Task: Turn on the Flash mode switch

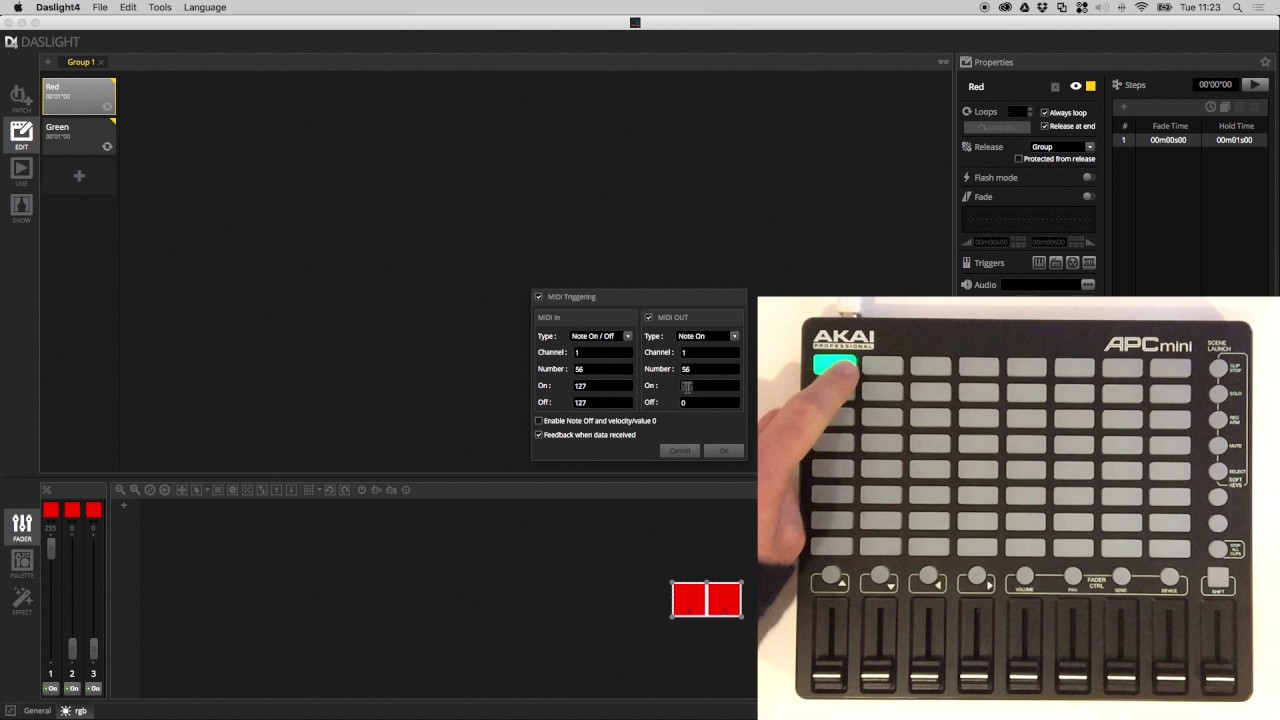Action: (1088, 178)
